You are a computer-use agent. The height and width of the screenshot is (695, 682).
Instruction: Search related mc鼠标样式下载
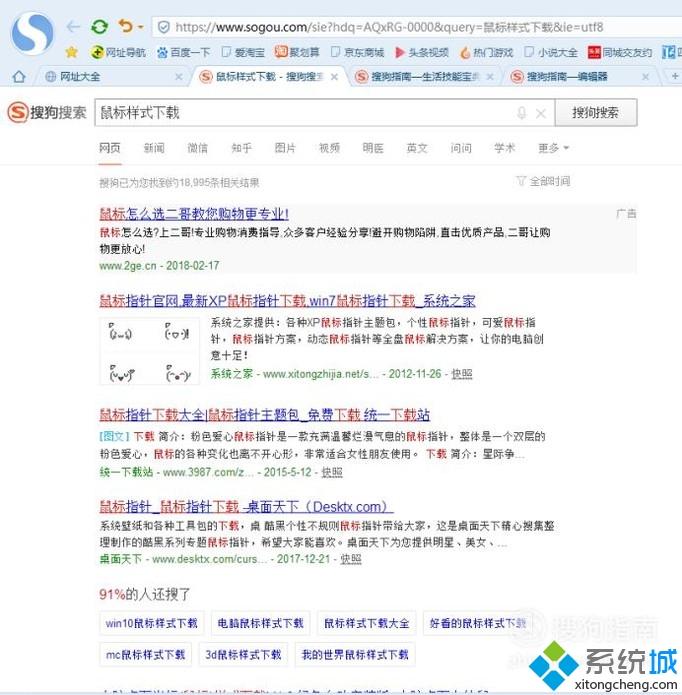(145, 654)
